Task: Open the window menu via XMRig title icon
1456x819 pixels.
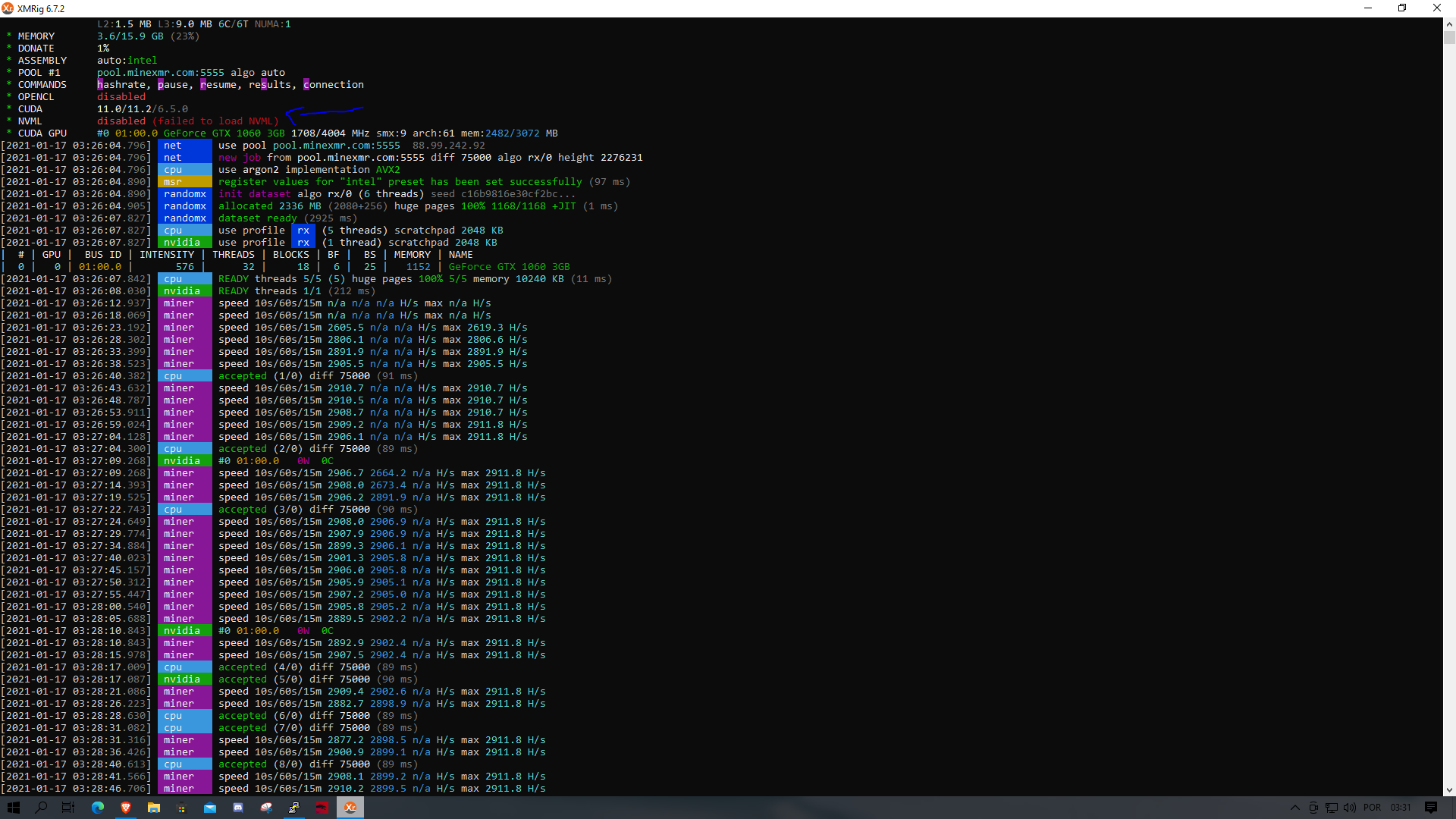Action: coord(8,8)
